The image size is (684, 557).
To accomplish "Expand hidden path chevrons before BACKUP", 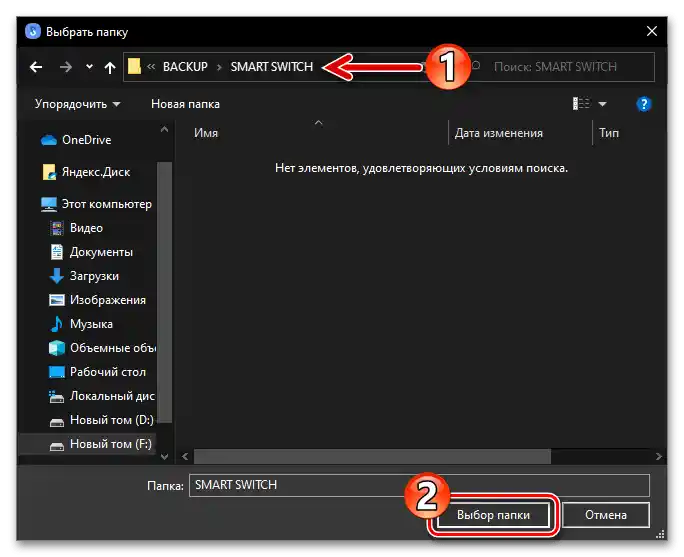I will pyautogui.click(x=151, y=67).
